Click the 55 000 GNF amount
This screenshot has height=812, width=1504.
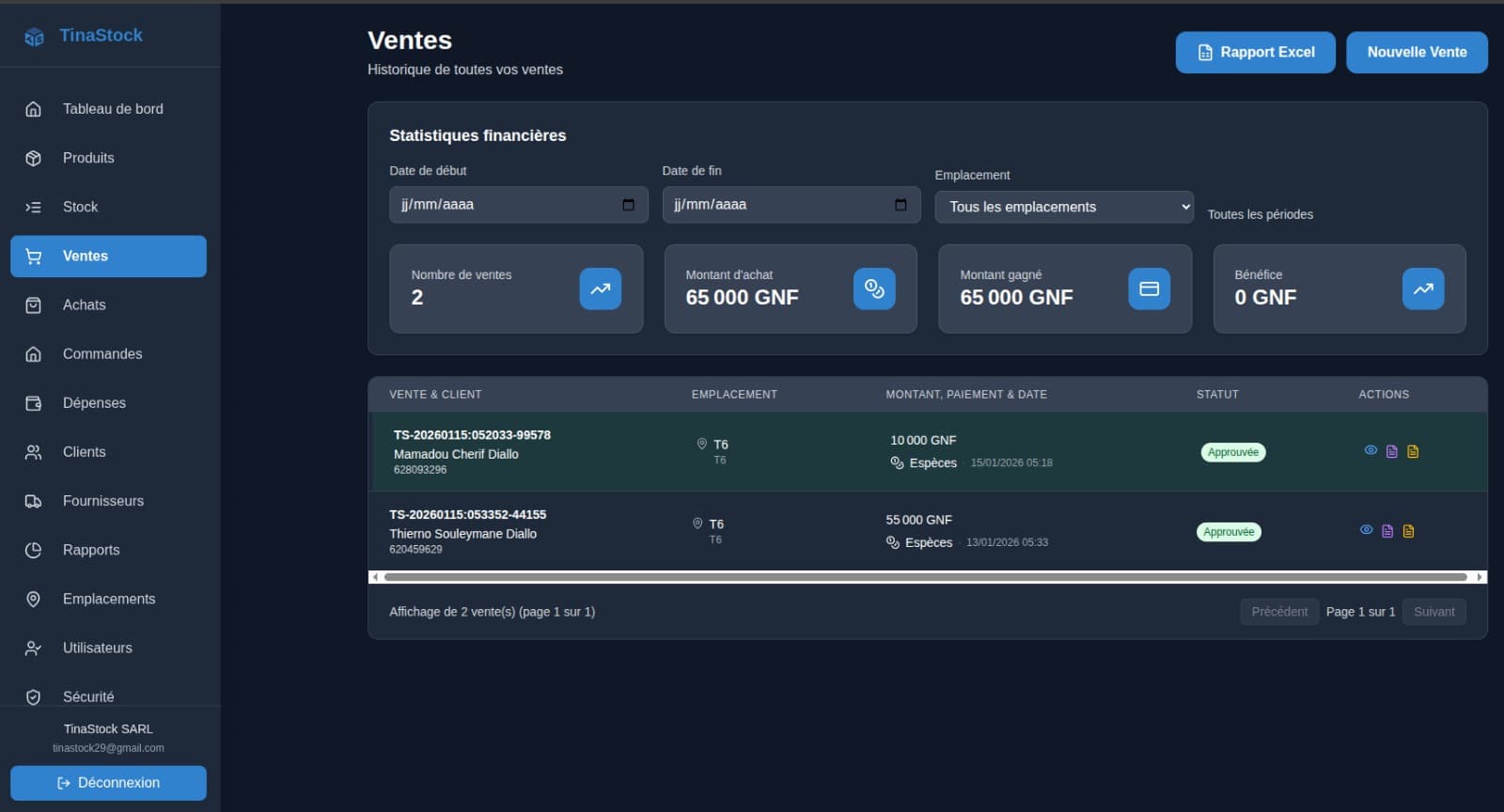coord(918,520)
